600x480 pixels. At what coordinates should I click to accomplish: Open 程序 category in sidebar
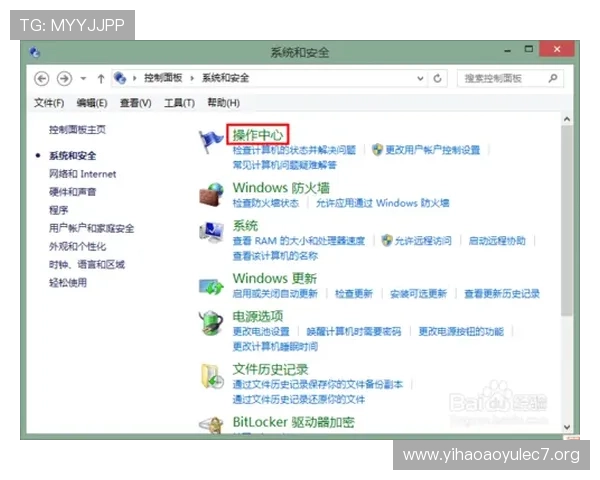tap(59, 210)
